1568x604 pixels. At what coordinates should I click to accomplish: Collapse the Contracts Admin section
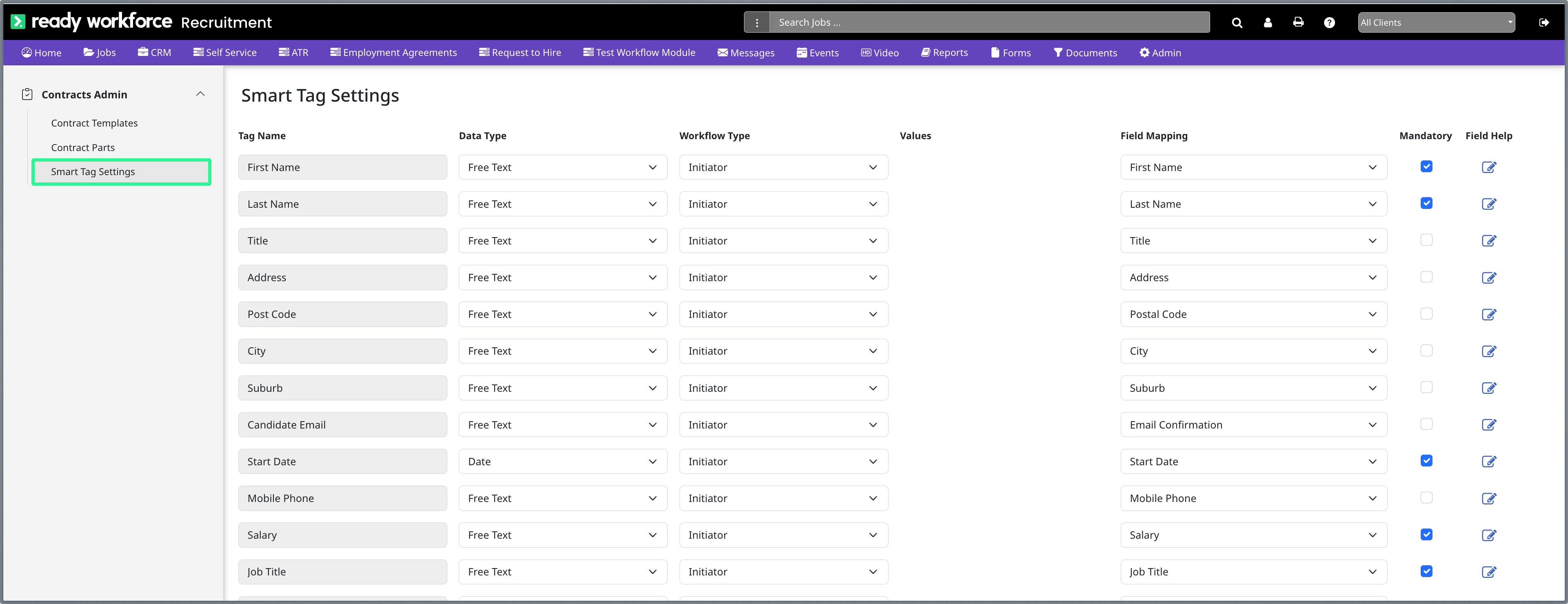[x=200, y=94]
